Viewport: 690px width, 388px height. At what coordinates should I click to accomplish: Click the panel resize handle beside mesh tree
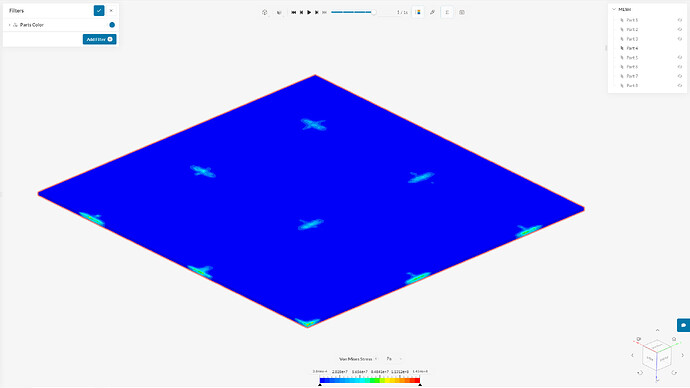click(x=606, y=48)
